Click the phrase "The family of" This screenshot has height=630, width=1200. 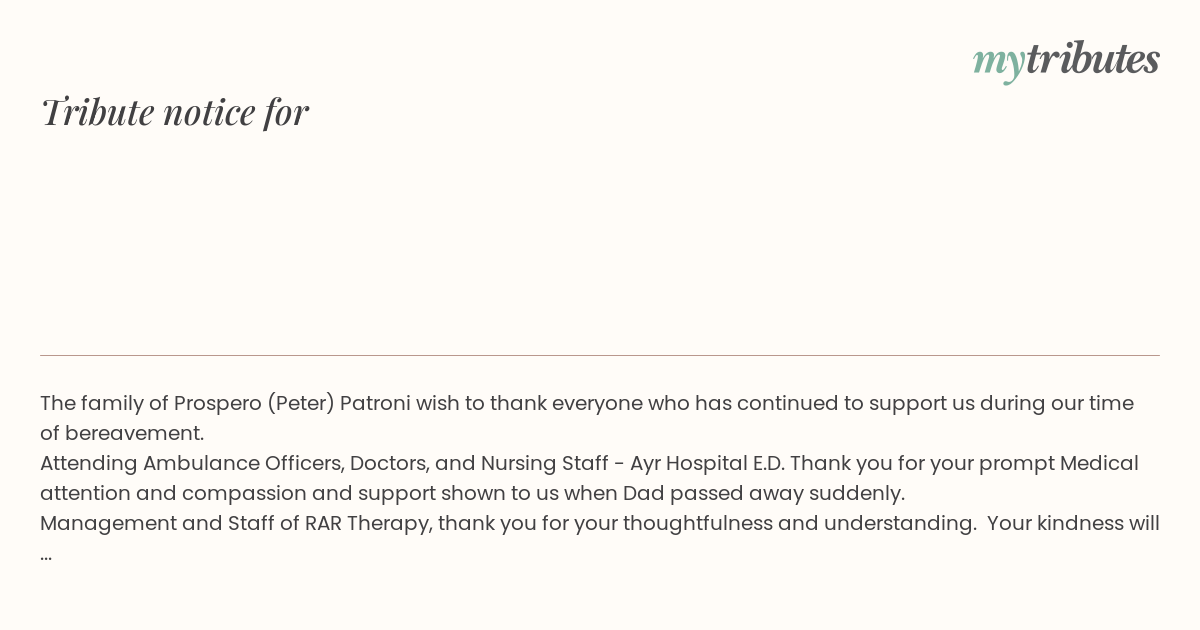(x=104, y=404)
